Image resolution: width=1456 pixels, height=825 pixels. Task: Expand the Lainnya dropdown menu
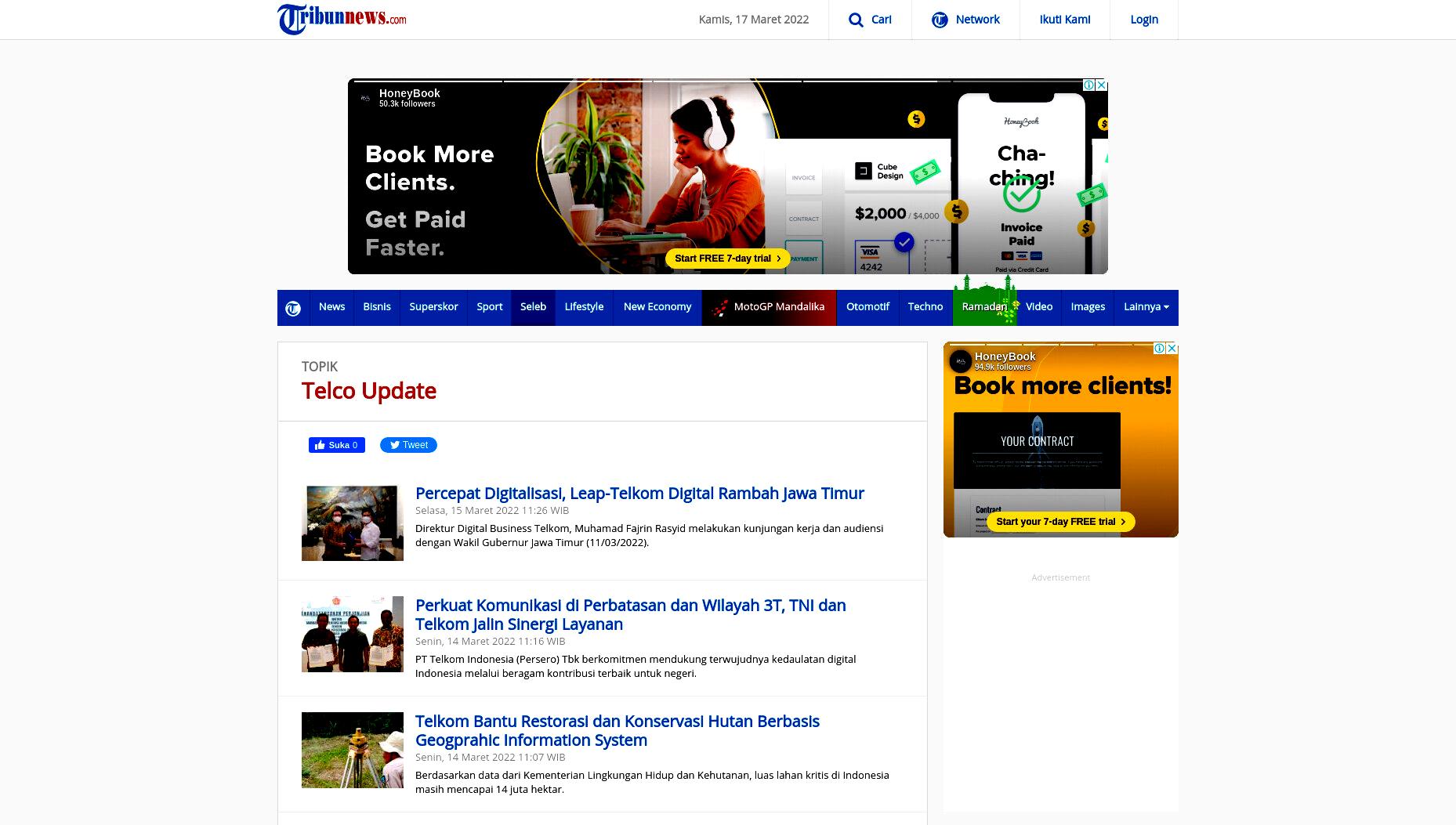pos(1146,307)
